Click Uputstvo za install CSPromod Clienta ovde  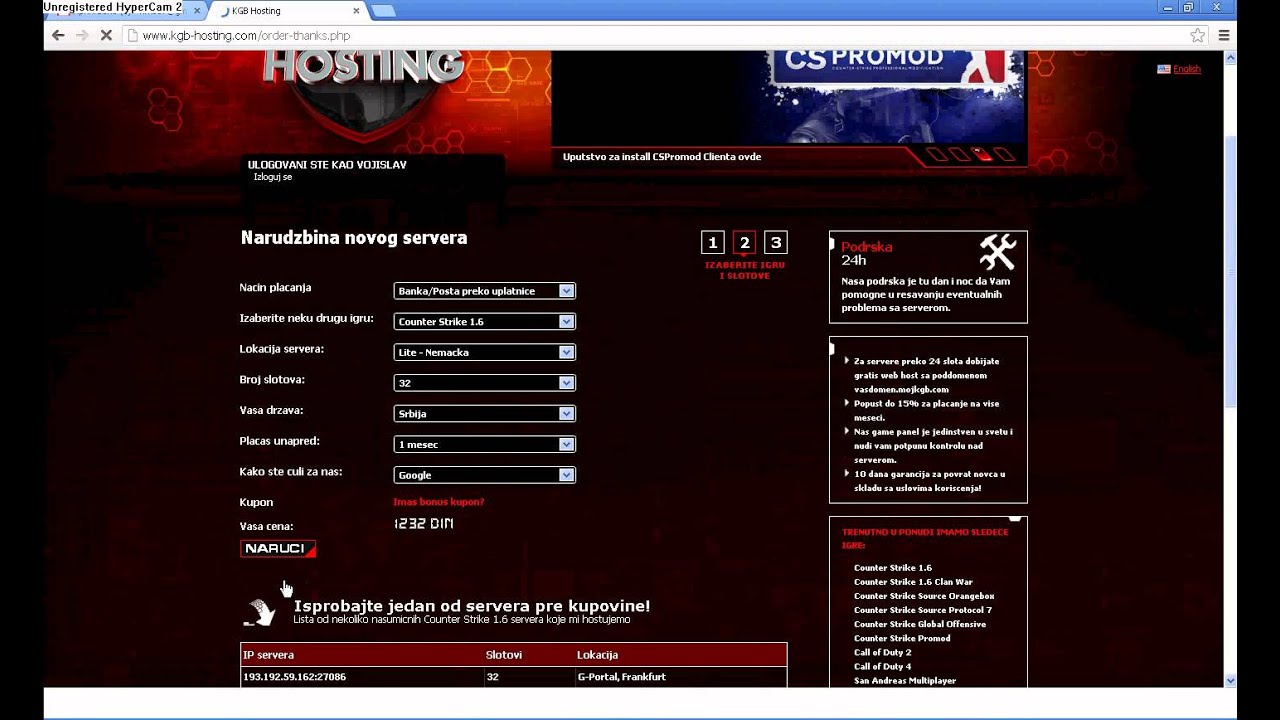662,157
